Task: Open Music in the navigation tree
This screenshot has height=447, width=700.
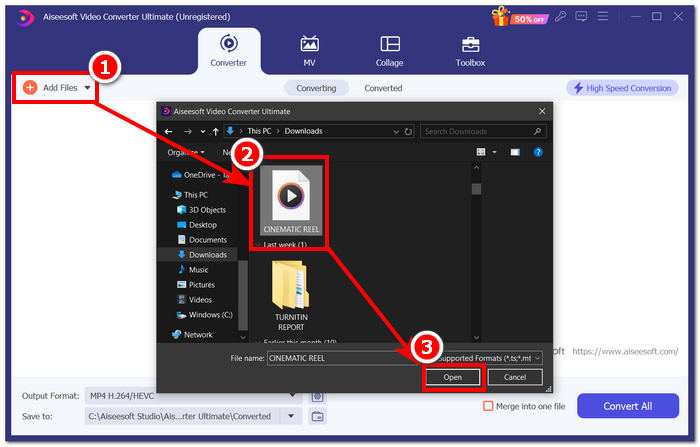Action: [x=193, y=270]
